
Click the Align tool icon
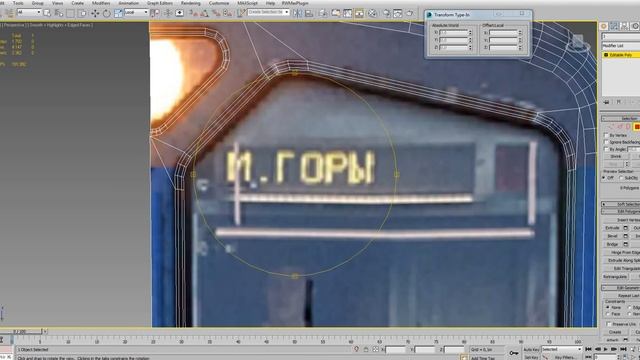coord(309,13)
